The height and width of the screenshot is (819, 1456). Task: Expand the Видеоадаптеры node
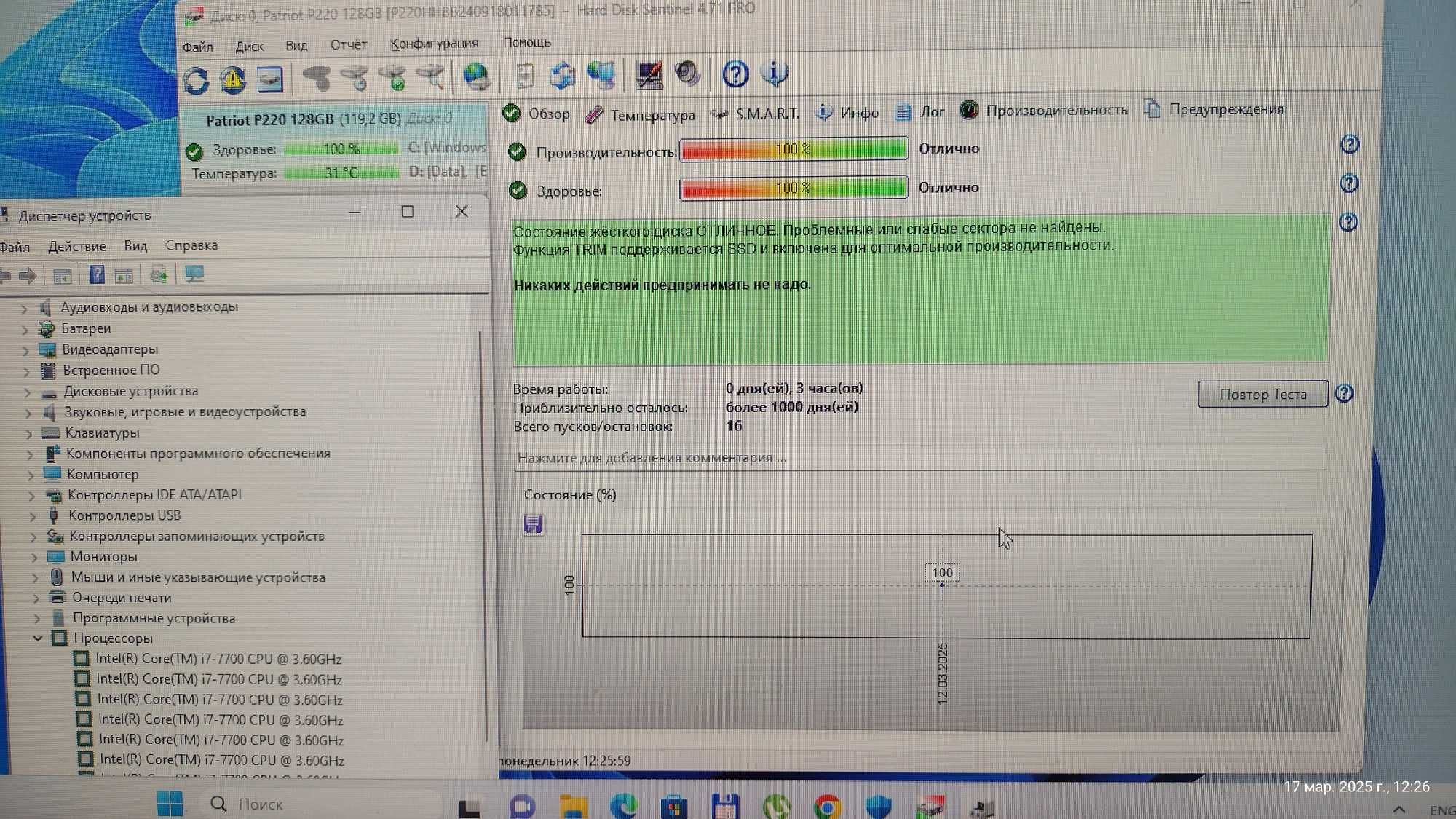click(x=25, y=351)
